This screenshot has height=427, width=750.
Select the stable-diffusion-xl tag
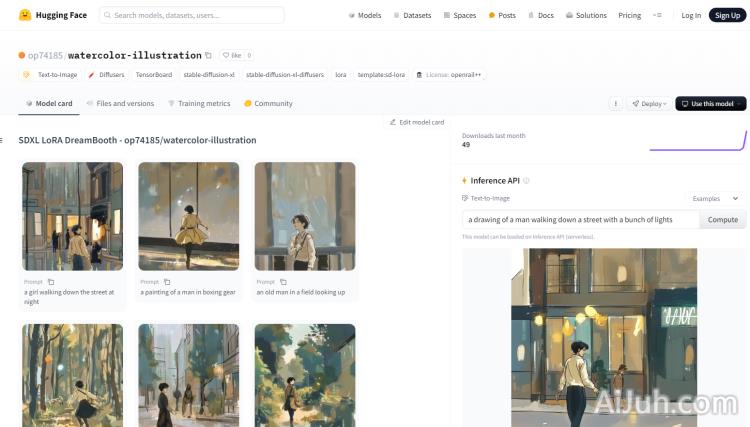point(208,75)
